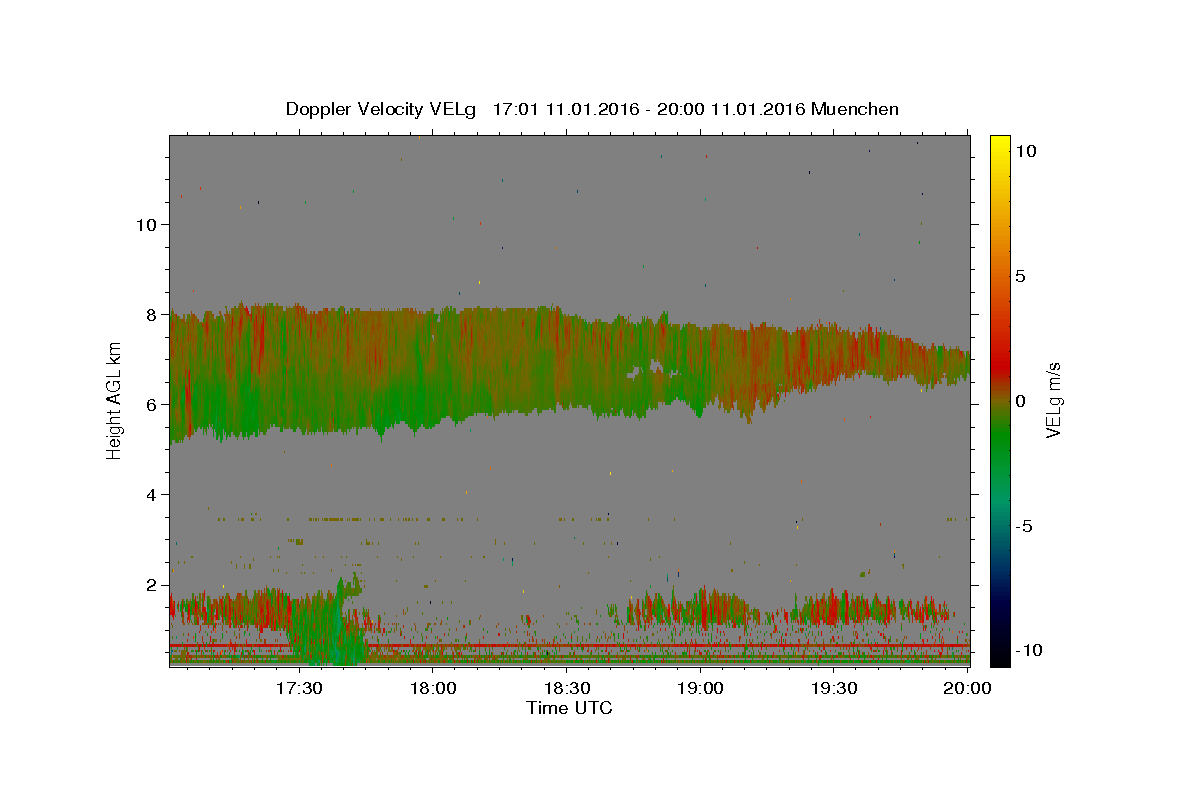Click the black bottom of the colorbar
Viewport: 1200px width, 800px height.
1000,658
